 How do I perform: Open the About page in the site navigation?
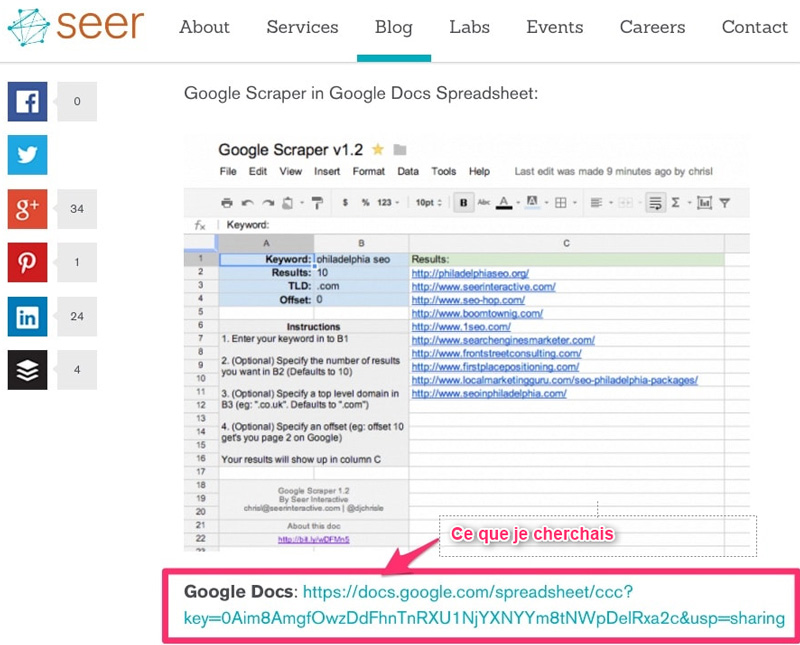(204, 27)
